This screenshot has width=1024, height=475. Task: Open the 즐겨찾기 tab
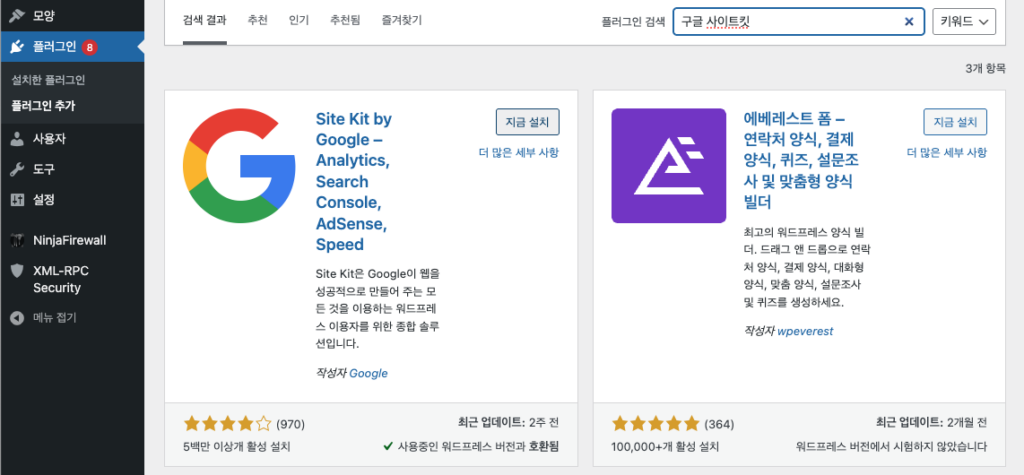coord(403,20)
